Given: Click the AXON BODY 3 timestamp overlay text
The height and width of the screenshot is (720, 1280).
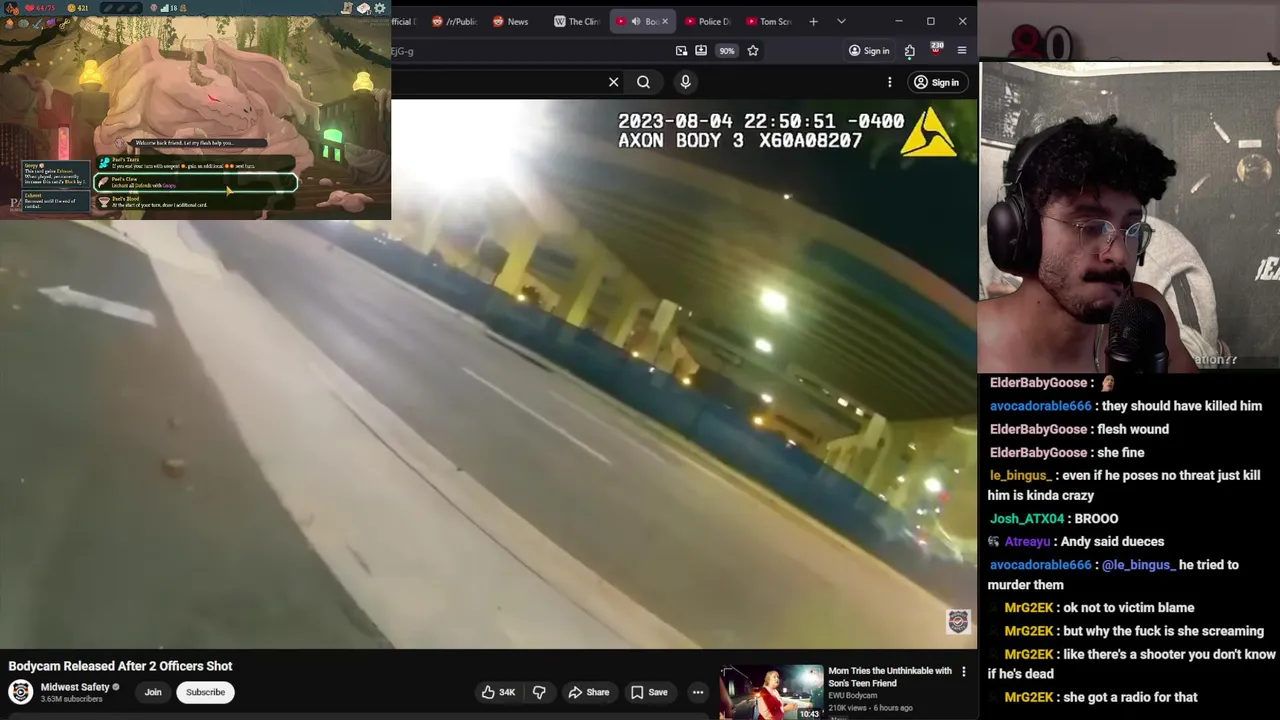Looking at the screenshot, I should click(760, 131).
